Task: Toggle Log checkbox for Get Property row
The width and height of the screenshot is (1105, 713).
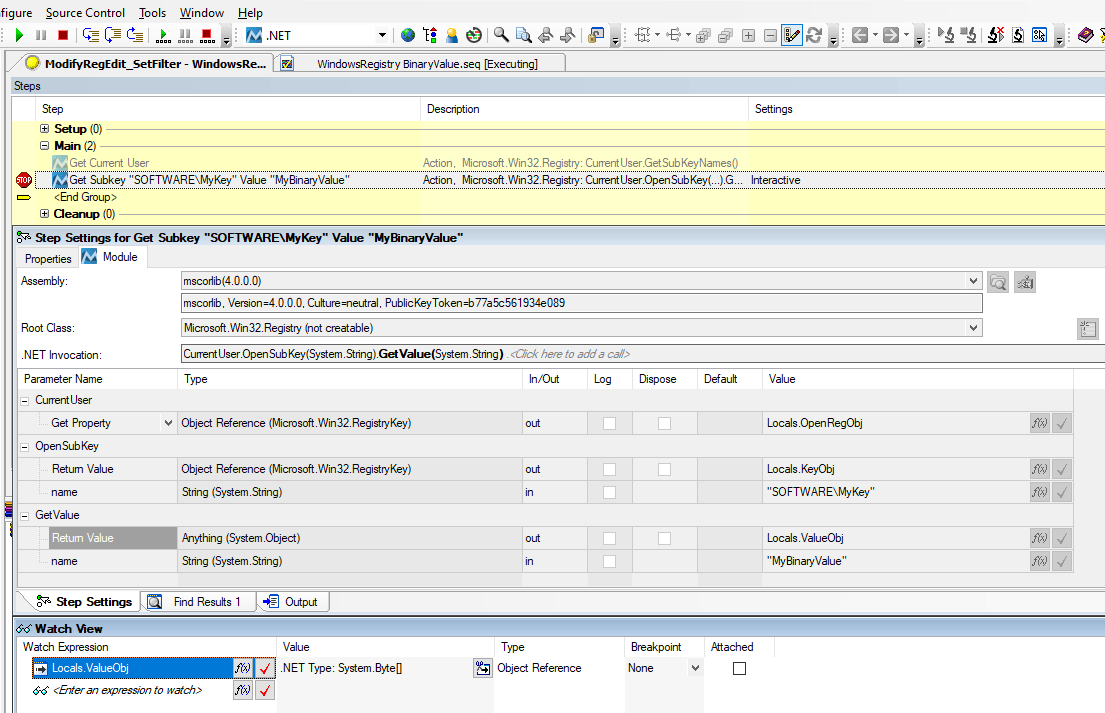Action: (x=610, y=423)
